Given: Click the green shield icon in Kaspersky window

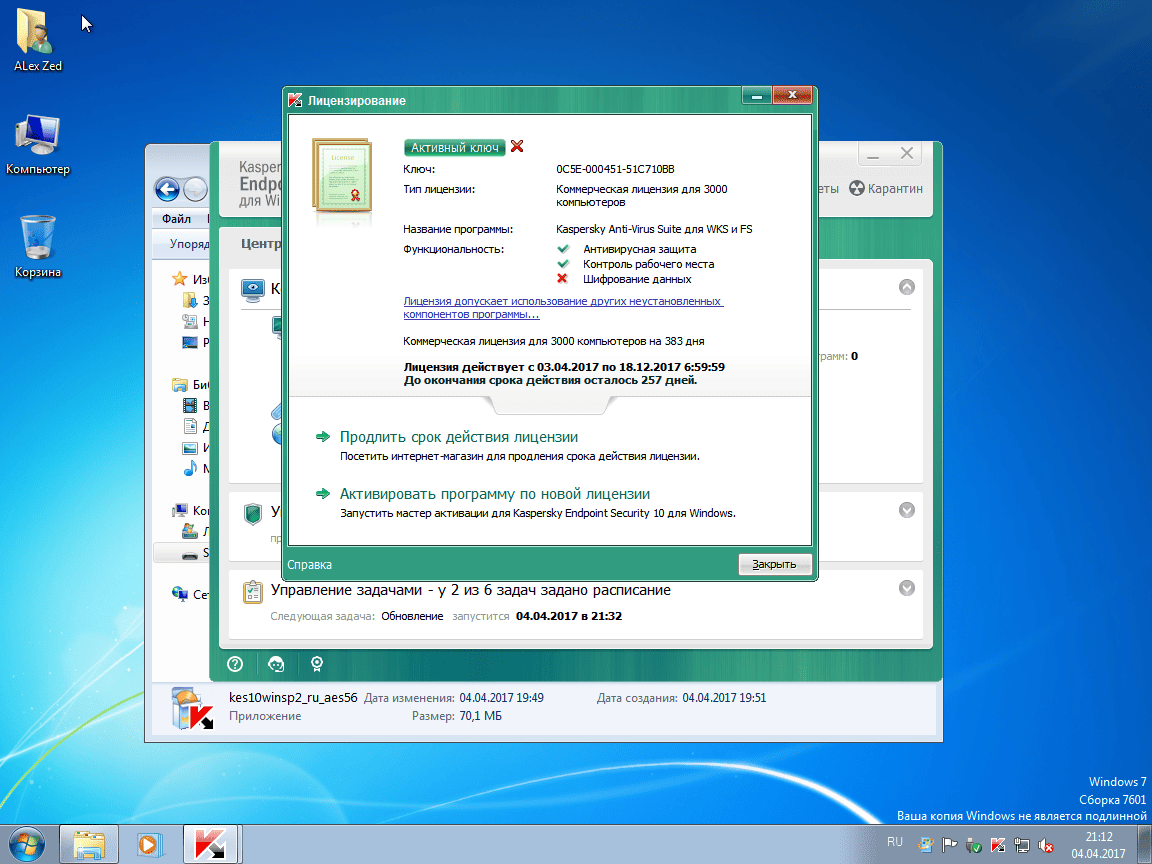Looking at the screenshot, I should 253,514.
